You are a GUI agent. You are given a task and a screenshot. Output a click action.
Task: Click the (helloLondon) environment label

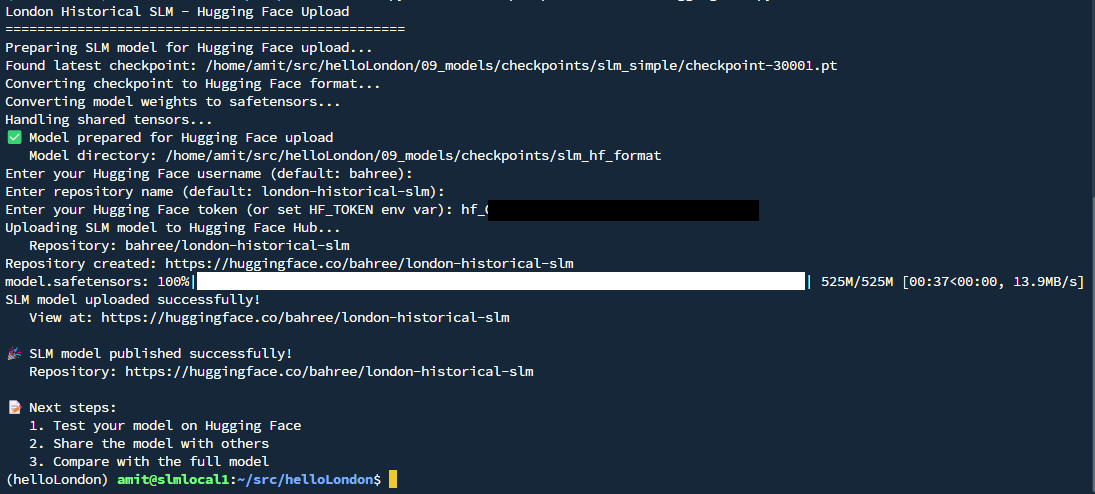57,480
